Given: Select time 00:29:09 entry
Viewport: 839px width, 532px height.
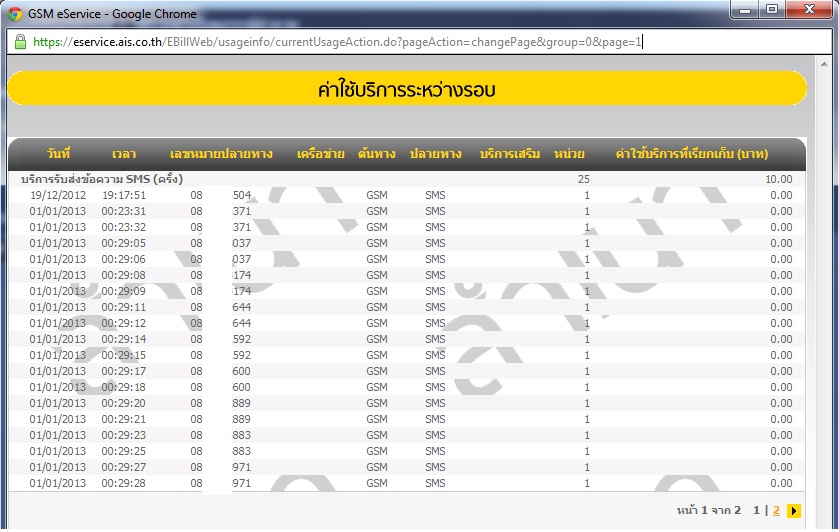Looking at the screenshot, I should [124, 291].
